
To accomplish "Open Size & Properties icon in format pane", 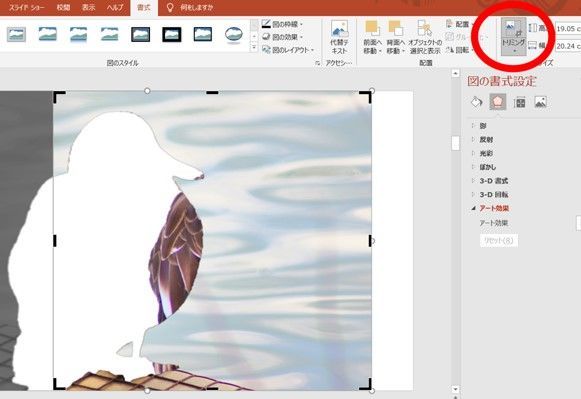I will (520, 102).
